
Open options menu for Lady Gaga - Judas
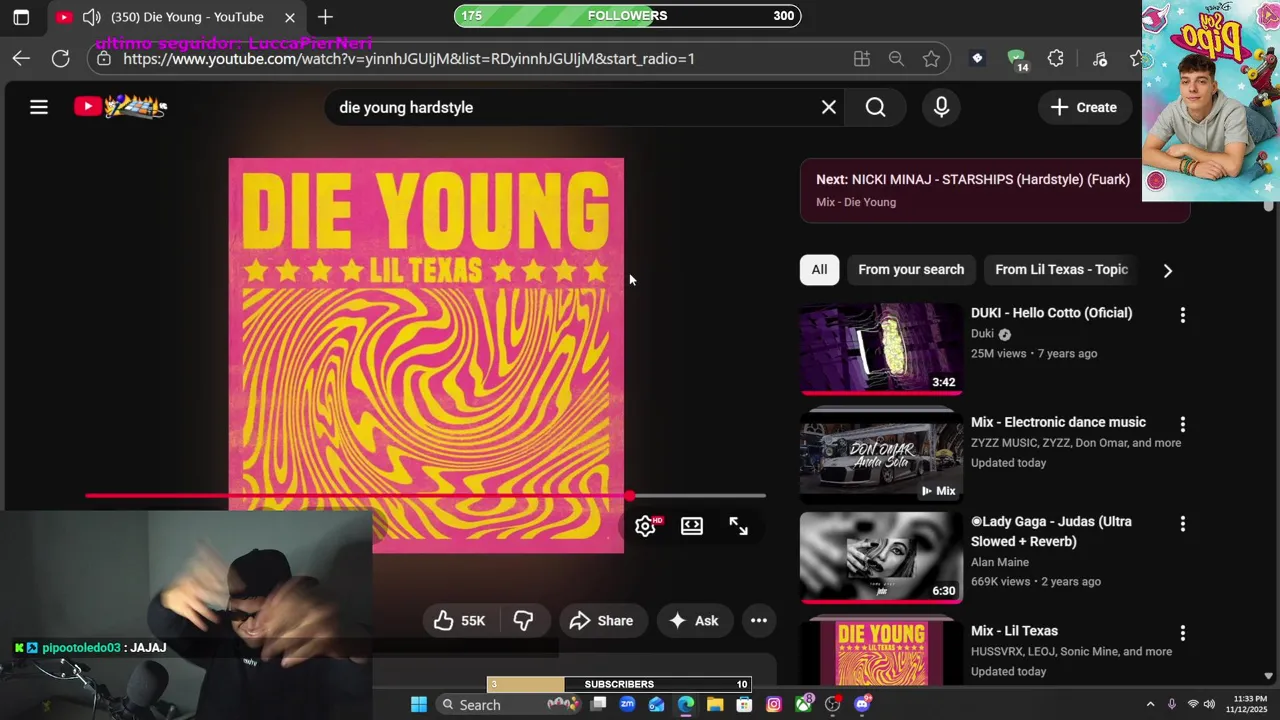(x=1183, y=524)
